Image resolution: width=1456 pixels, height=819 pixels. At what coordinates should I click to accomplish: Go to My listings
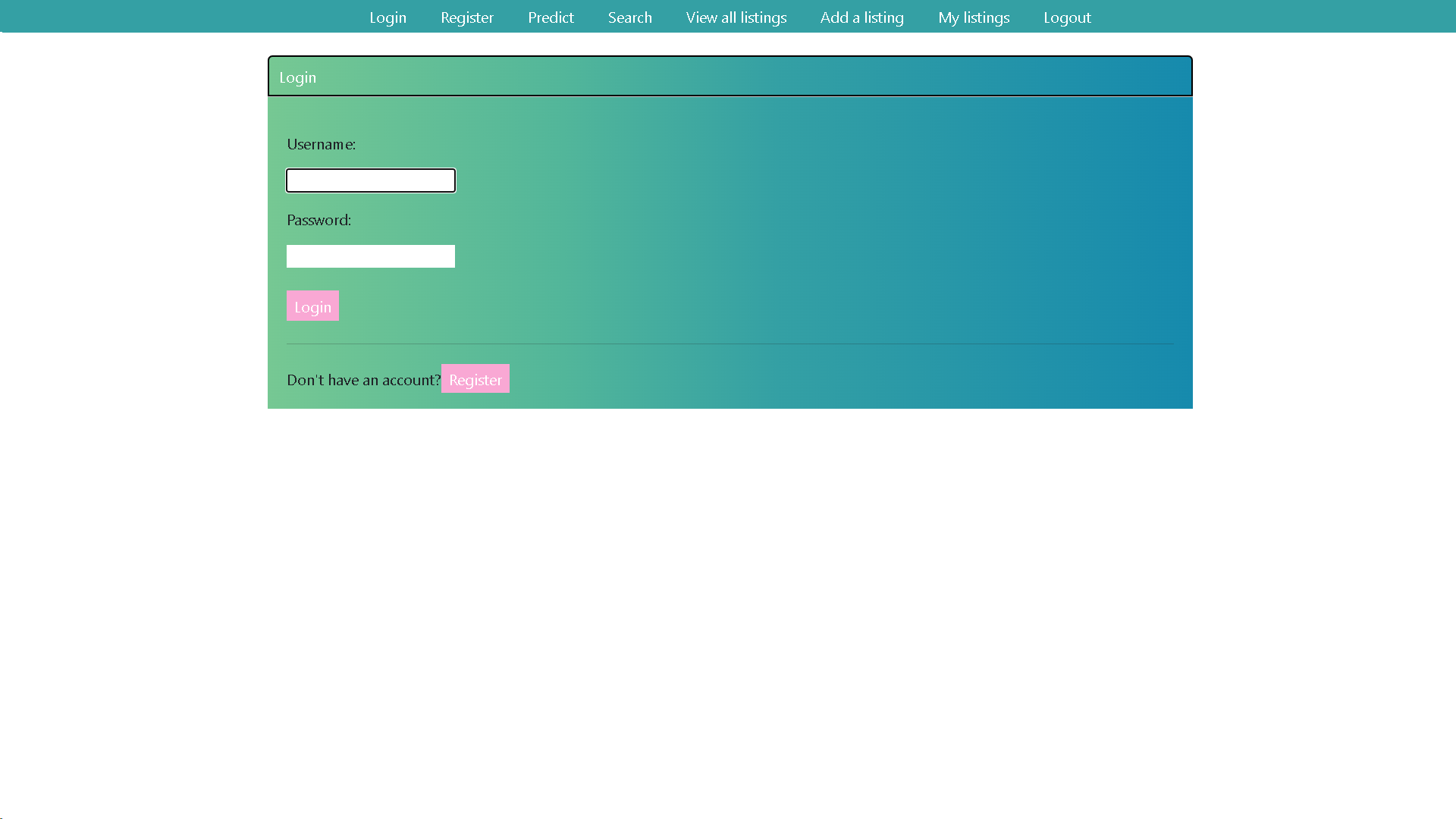coord(973,17)
